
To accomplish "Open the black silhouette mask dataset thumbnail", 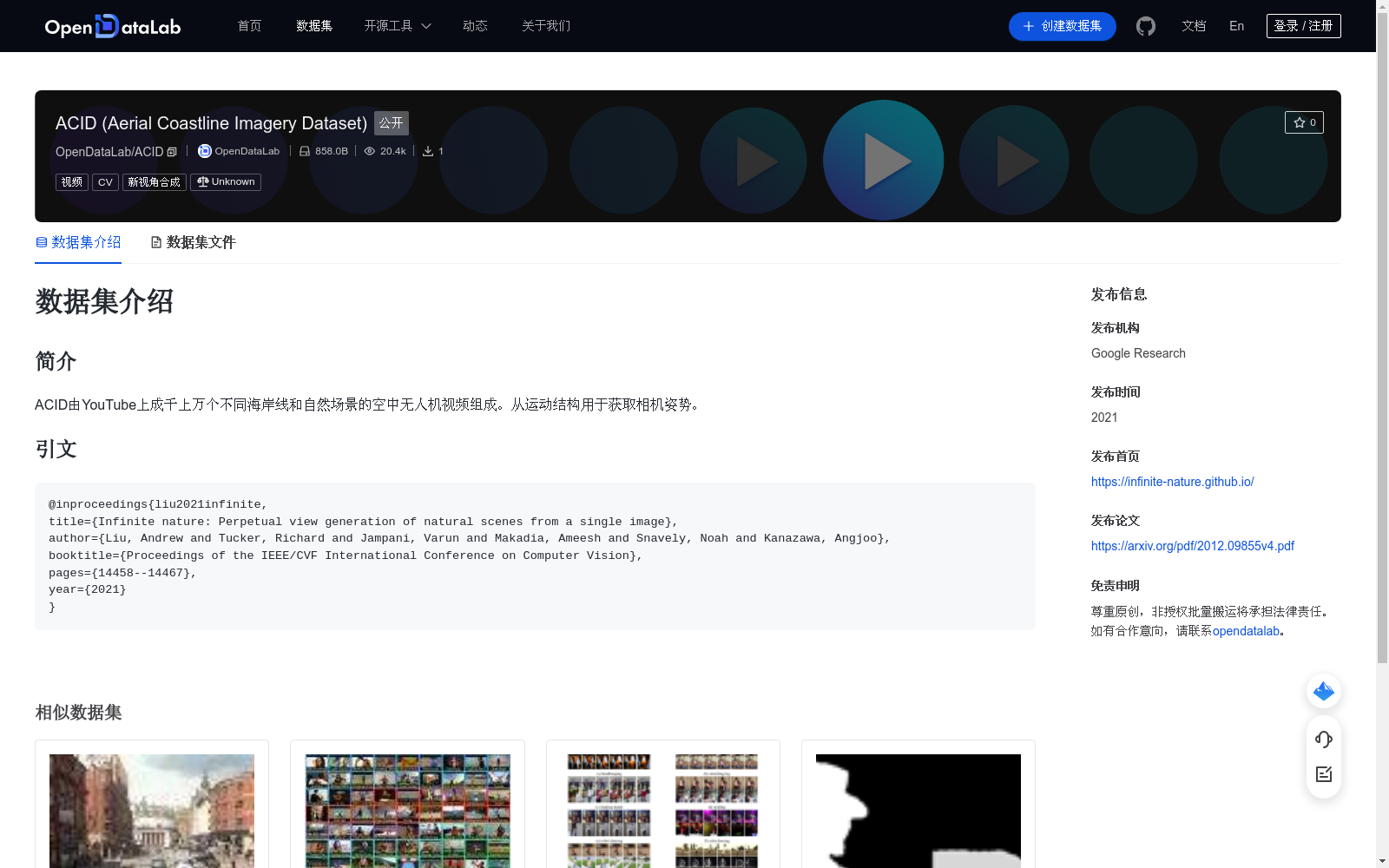I will [x=918, y=811].
